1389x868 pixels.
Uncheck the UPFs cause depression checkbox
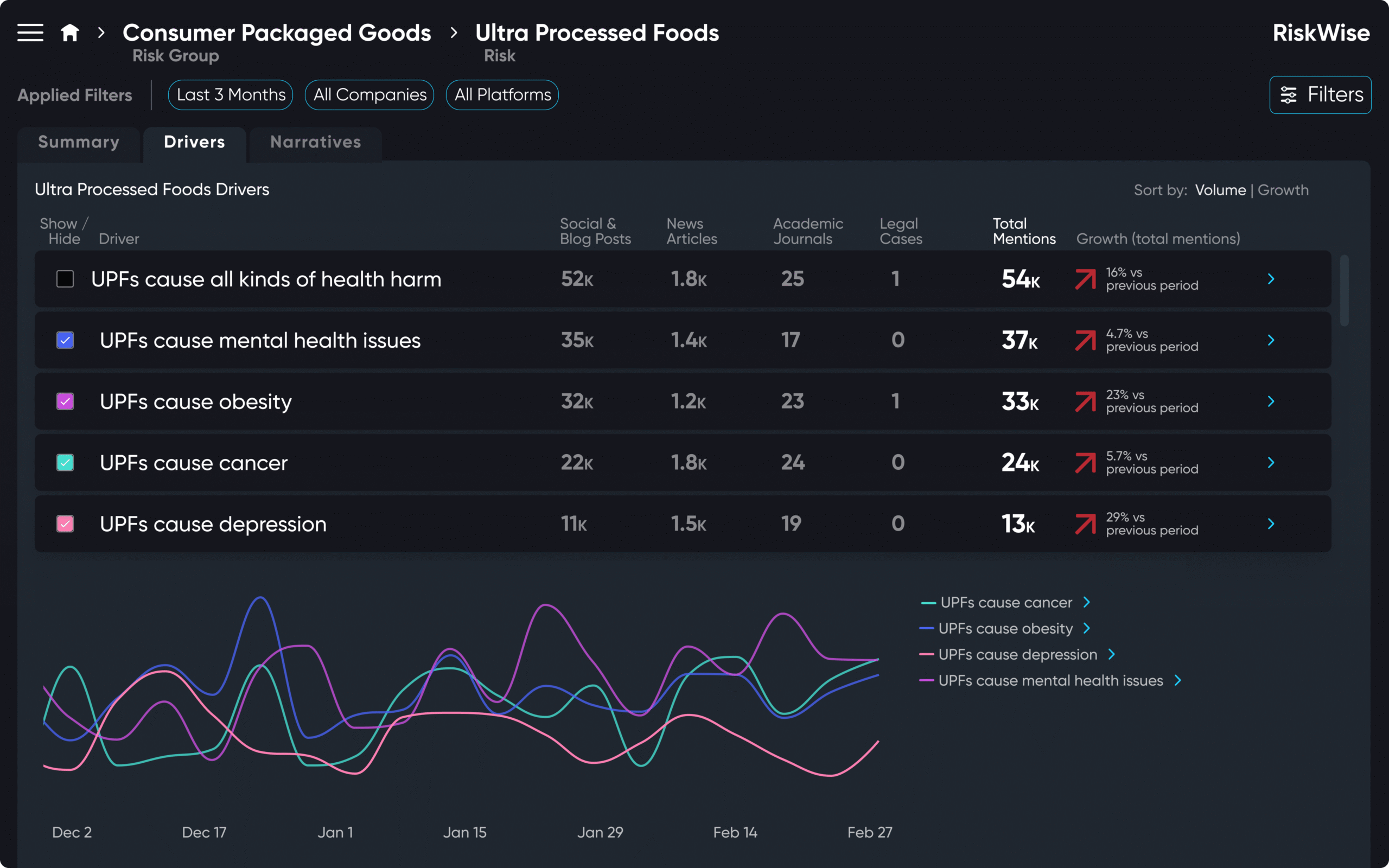[x=65, y=524]
